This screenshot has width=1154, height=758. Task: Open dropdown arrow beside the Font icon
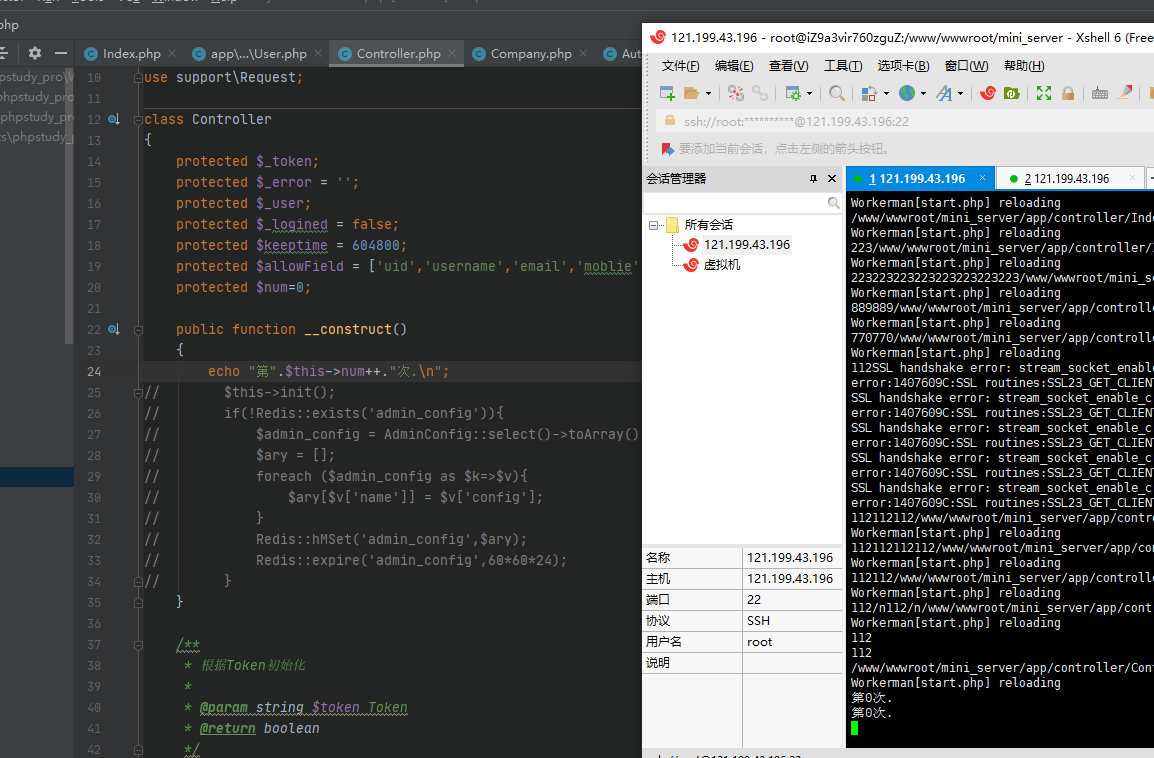coord(960,93)
